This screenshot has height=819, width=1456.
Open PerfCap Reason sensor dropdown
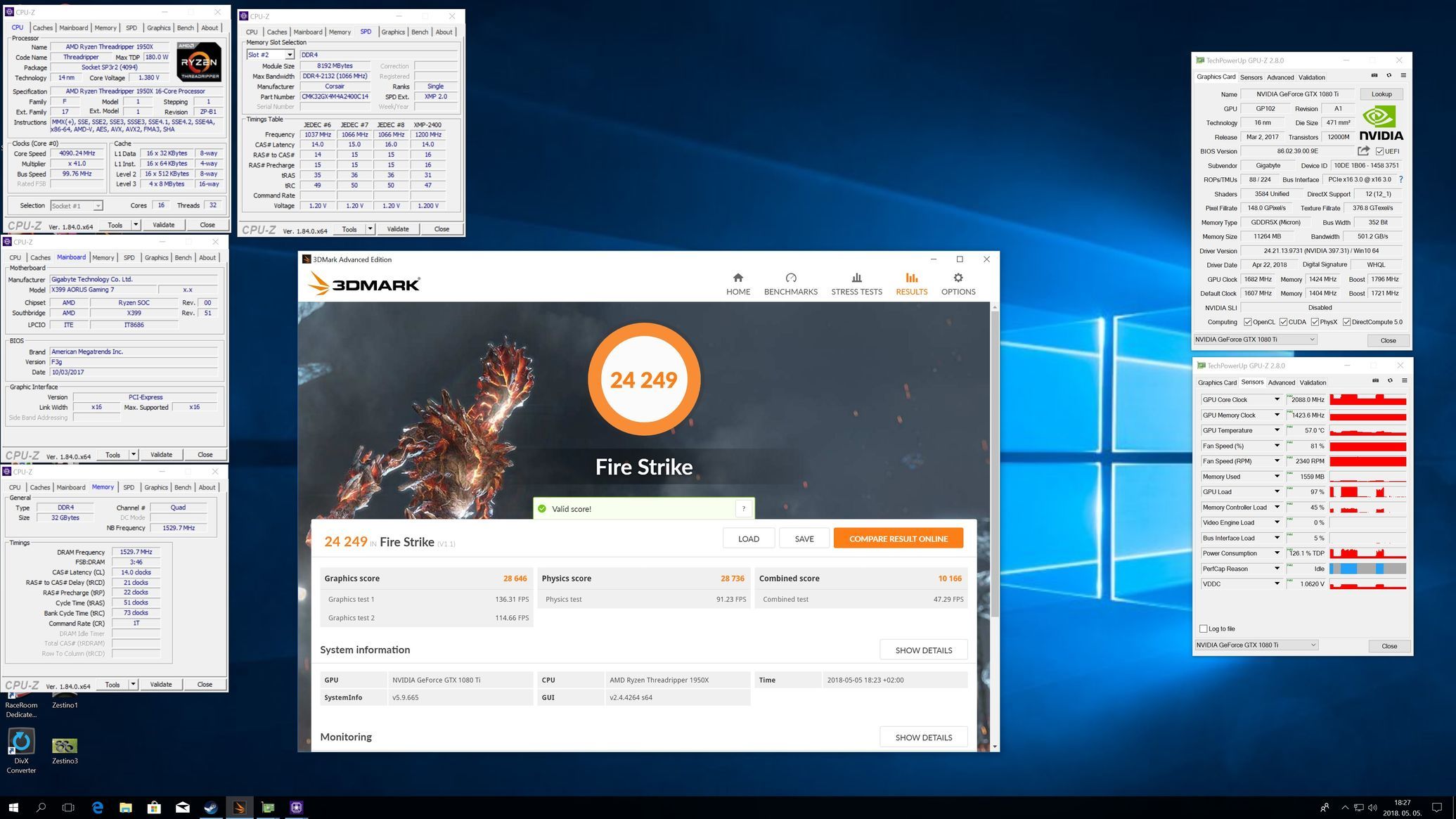(x=1277, y=569)
